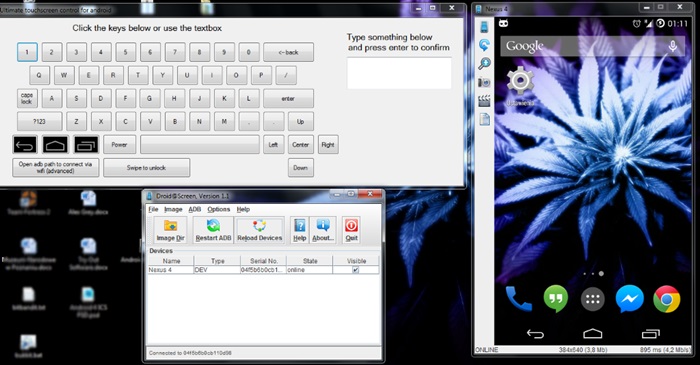The image size is (700, 365).
Task: Click the text box under Type something below
Action: coord(399,73)
